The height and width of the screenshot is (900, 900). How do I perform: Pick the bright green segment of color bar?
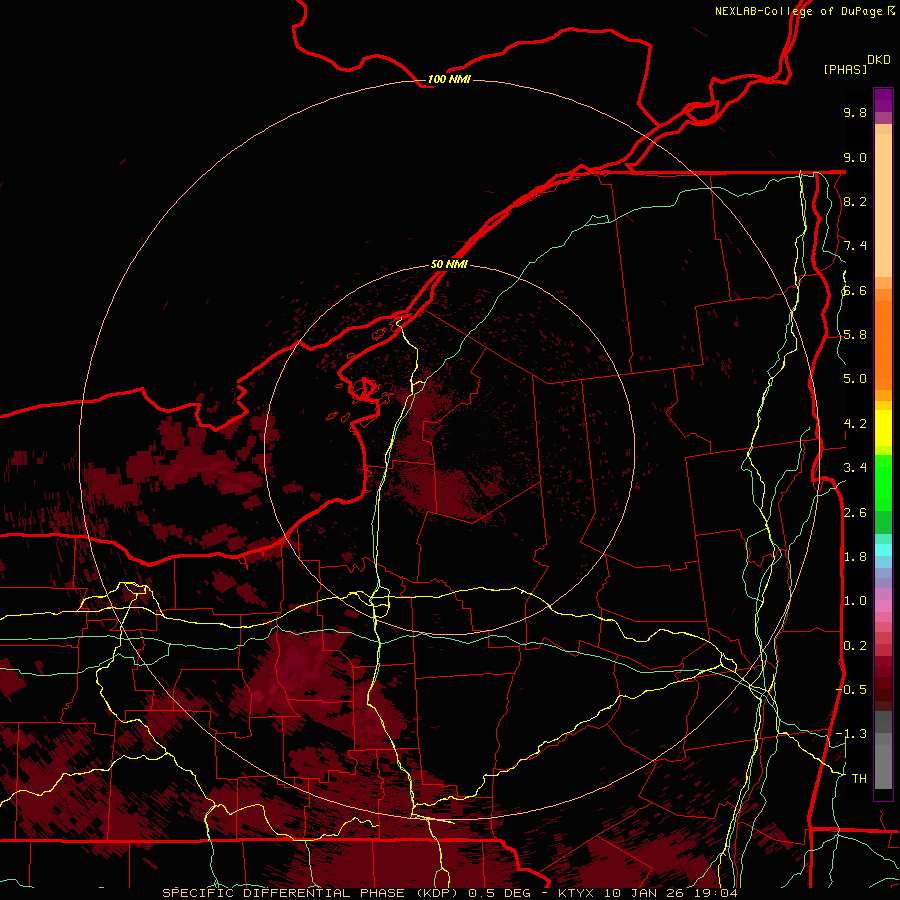(883, 483)
